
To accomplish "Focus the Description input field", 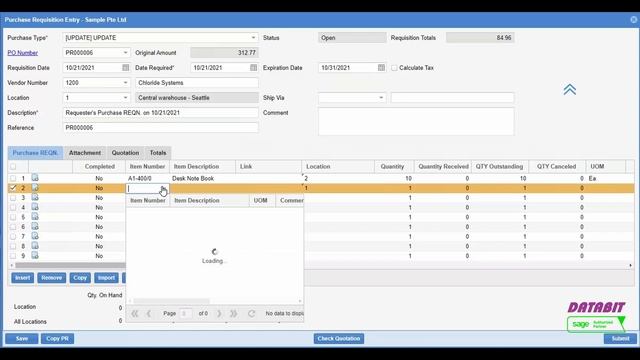I will (x=160, y=113).
